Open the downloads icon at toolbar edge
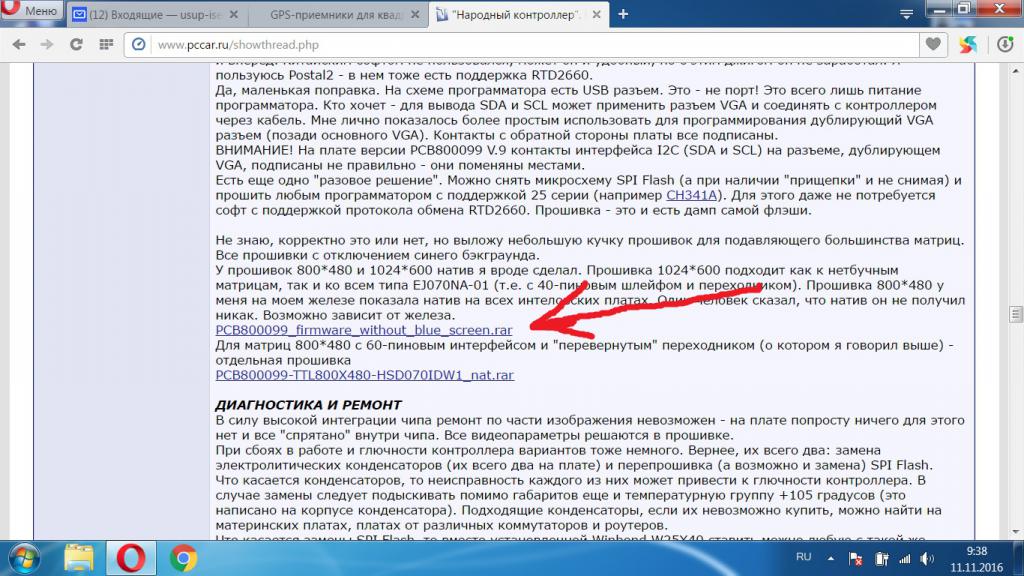 1005,44
